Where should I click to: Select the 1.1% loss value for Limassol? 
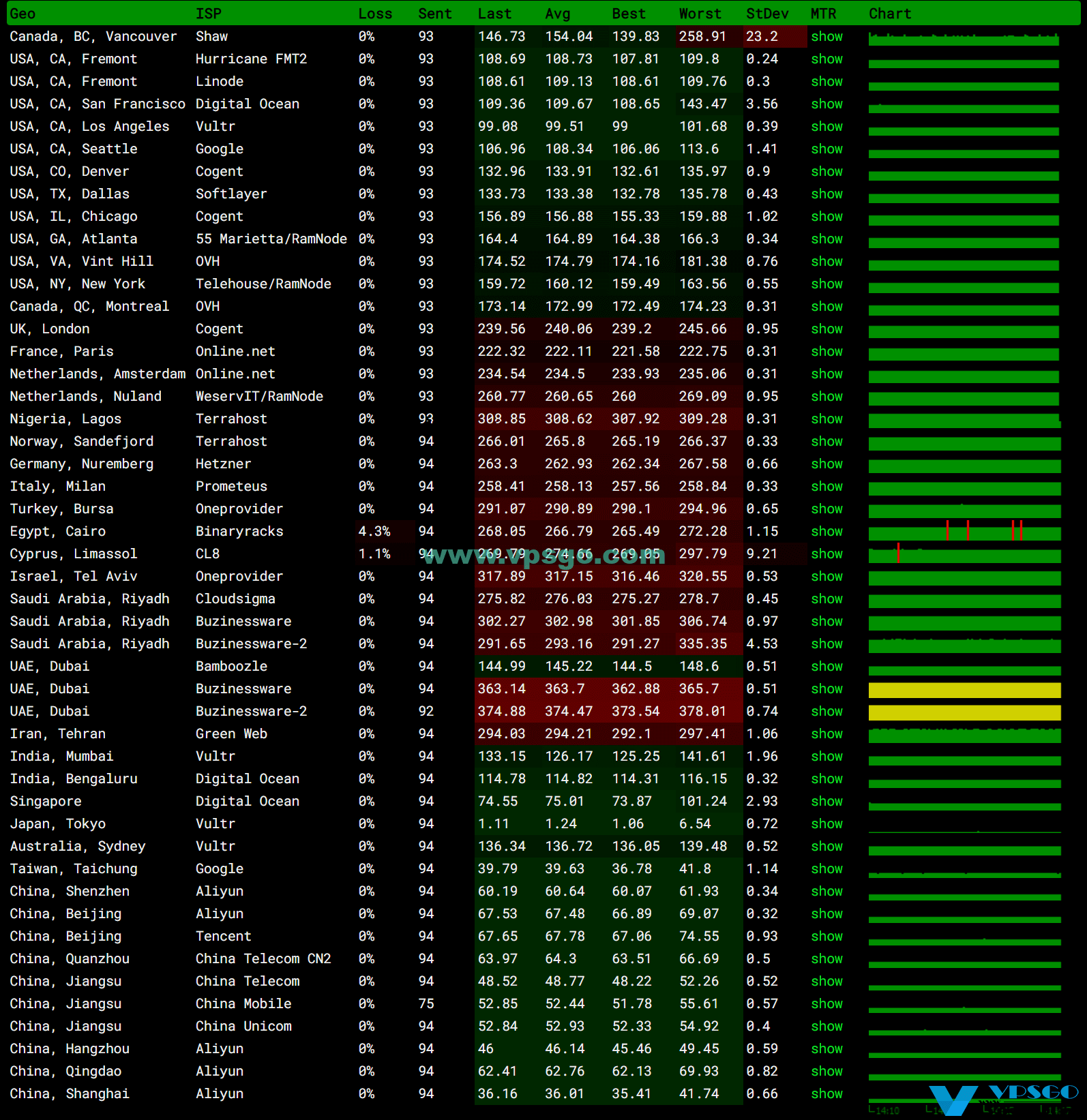pos(374,554)
